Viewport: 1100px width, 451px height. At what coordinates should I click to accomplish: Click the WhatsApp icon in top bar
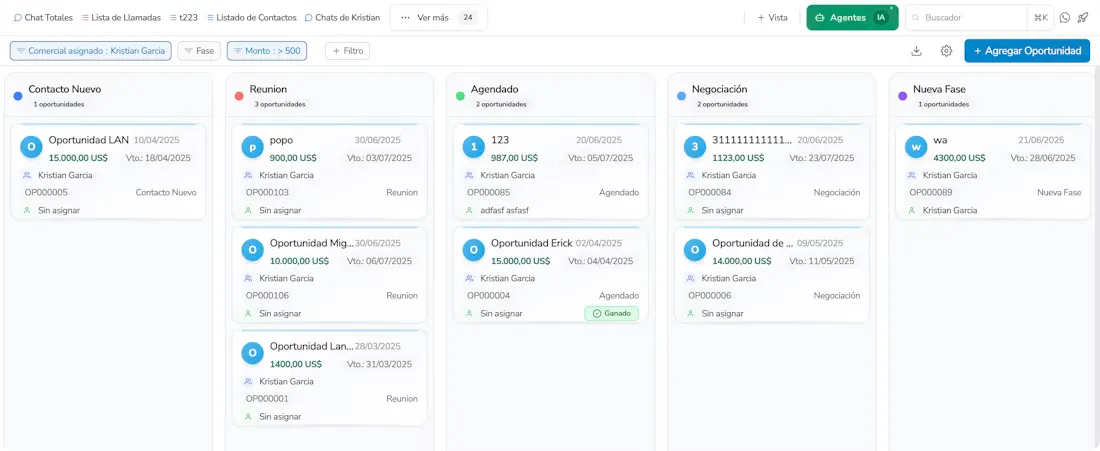[1065, 18]
